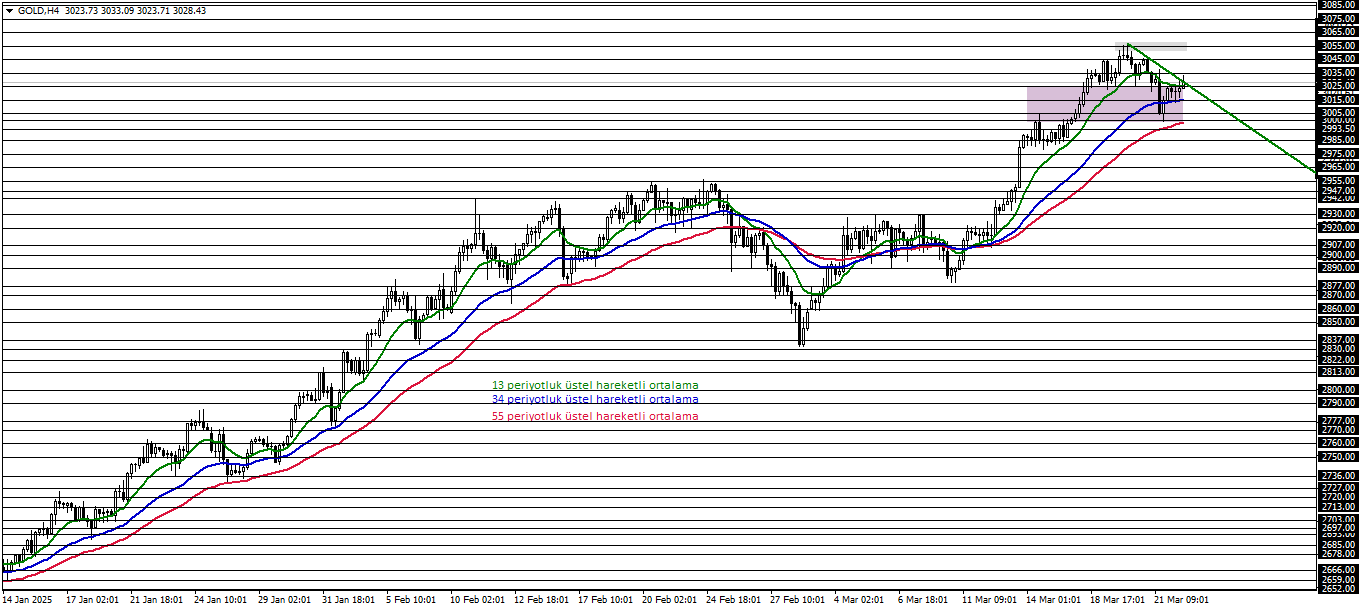Click the 11 Mar 09:01 time label

(x=988, y=600)
